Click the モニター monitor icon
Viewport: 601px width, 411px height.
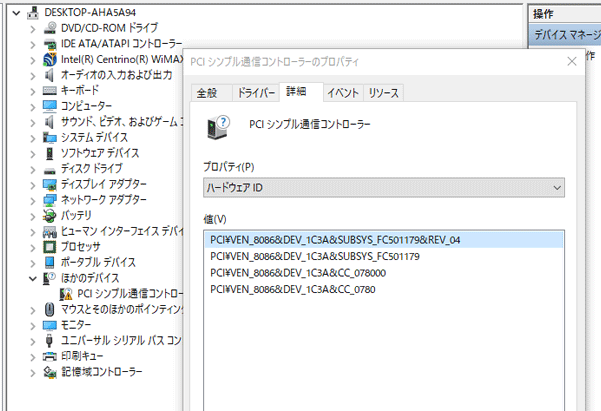50,325
